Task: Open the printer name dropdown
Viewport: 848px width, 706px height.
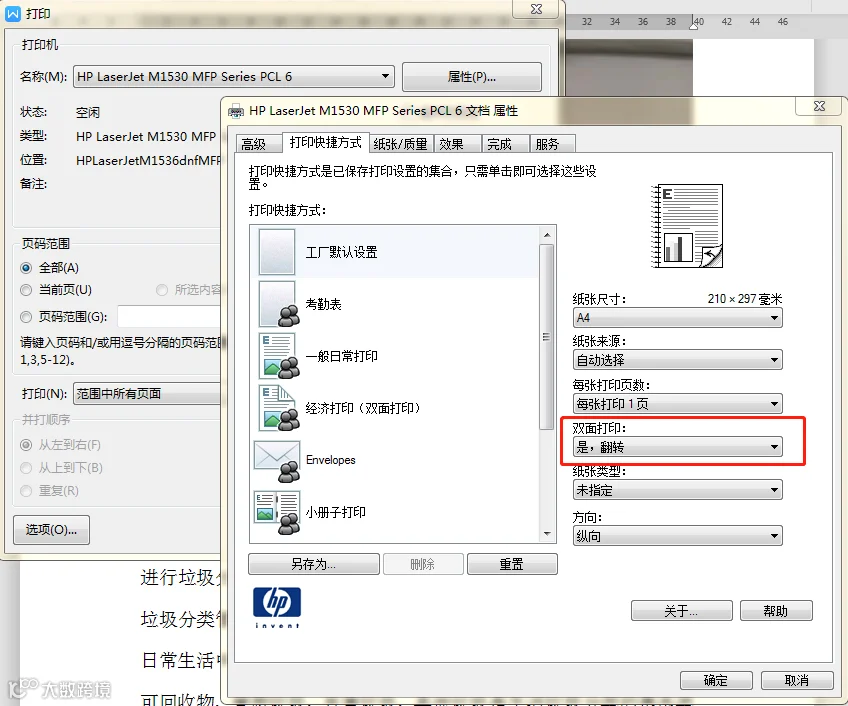Action: (234, 76)
